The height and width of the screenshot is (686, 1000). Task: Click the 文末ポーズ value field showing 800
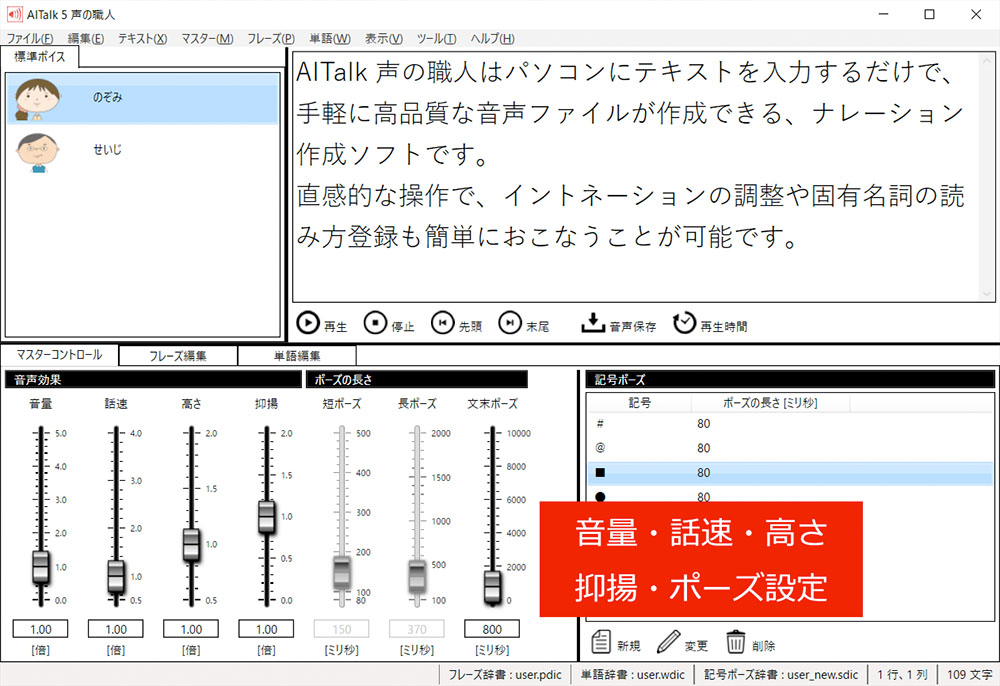pyautogui.click(x=492, y=629)
